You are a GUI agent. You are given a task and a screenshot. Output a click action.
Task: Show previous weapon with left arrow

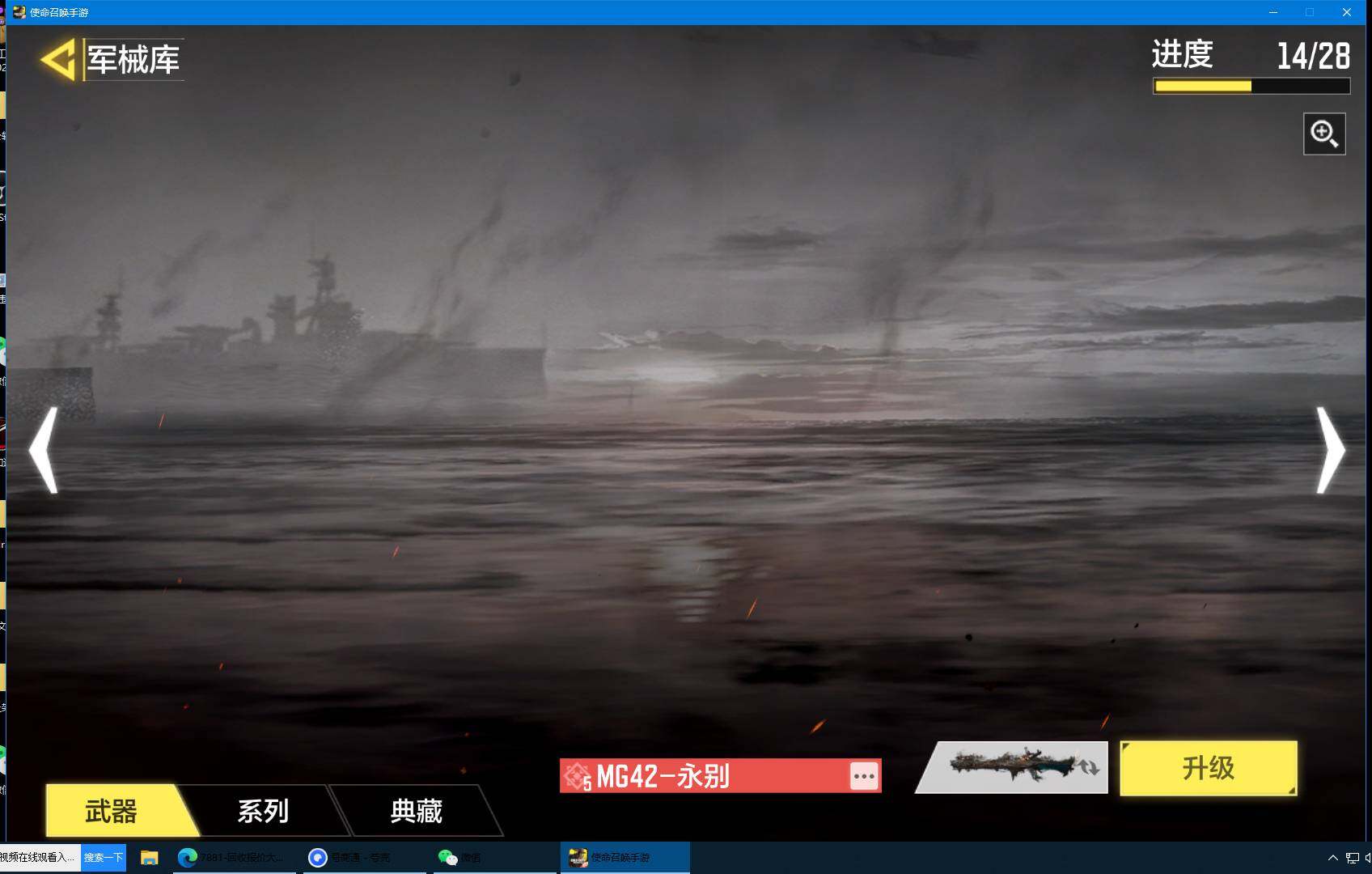pyautogui.click(x=44, y=450)
